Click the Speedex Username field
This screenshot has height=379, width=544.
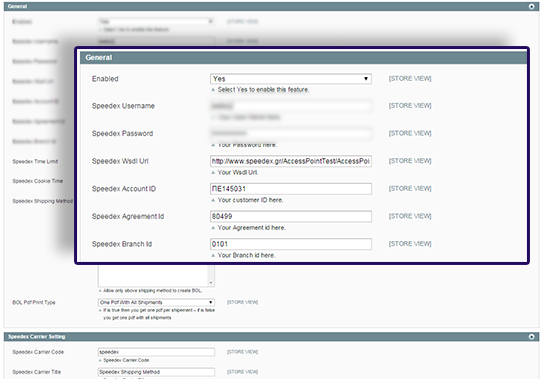click(291, 106)
